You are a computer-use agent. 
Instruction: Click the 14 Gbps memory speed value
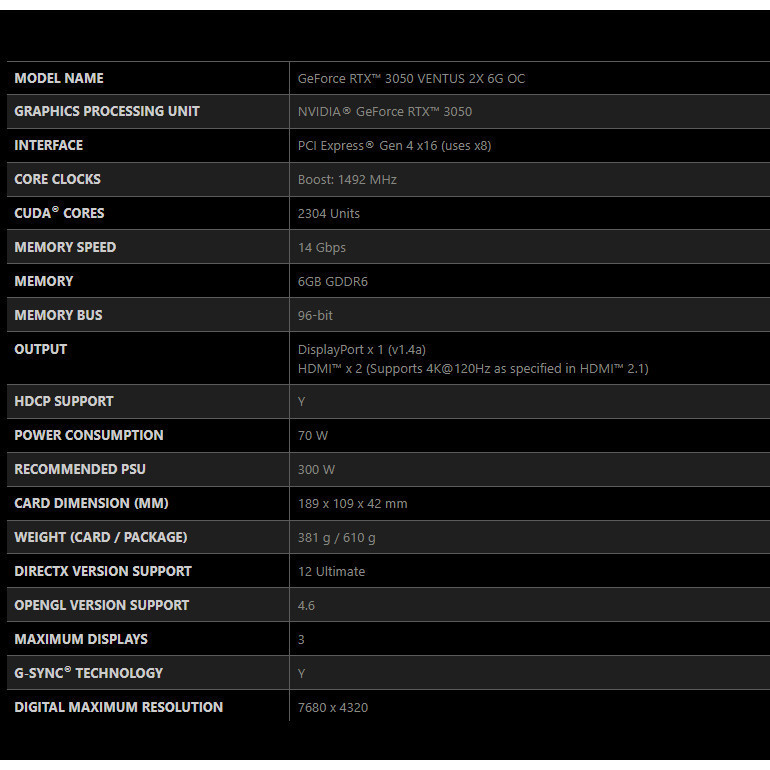point(322,247)
